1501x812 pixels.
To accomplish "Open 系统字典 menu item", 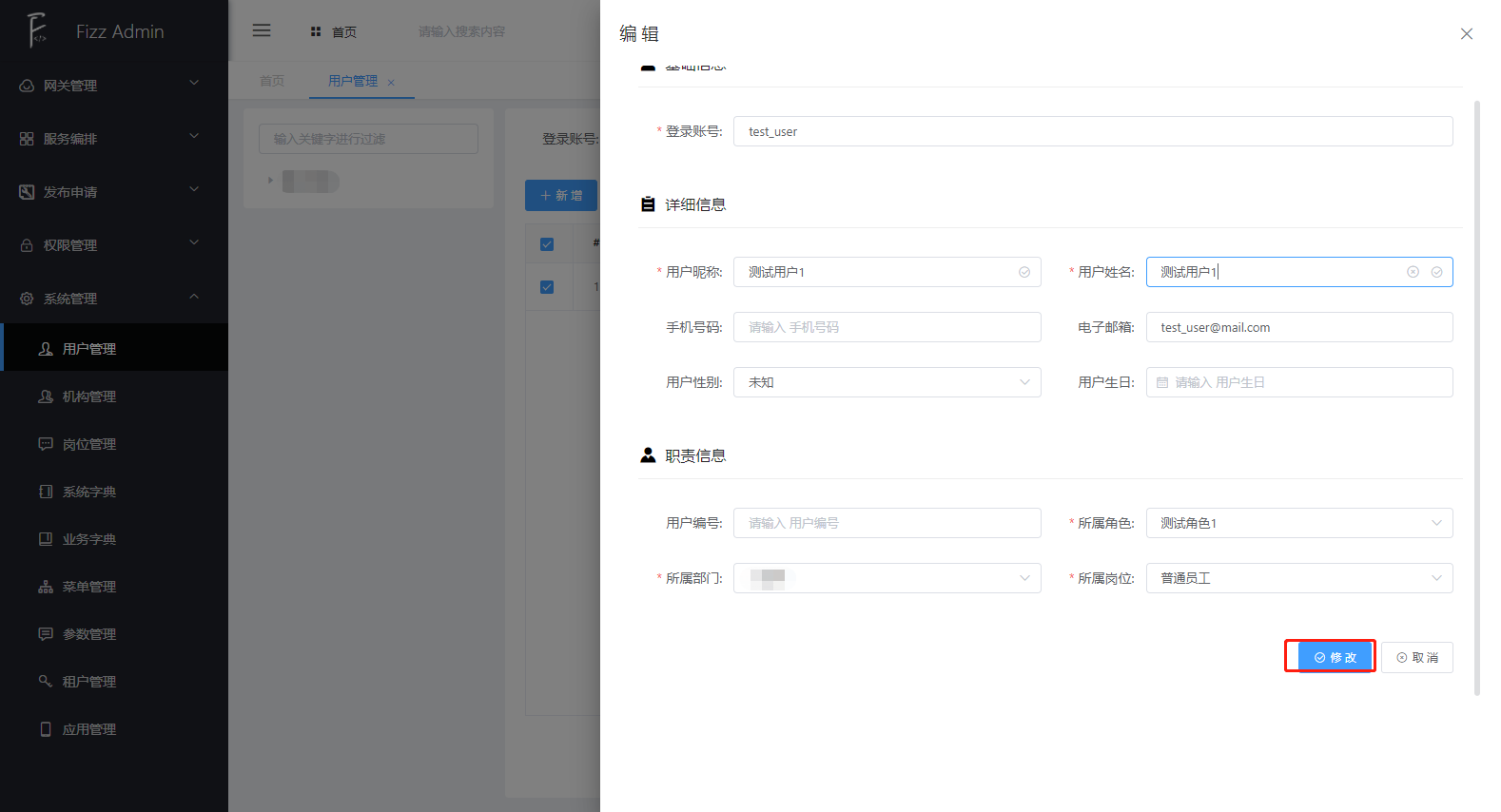I will pos(114,492).
